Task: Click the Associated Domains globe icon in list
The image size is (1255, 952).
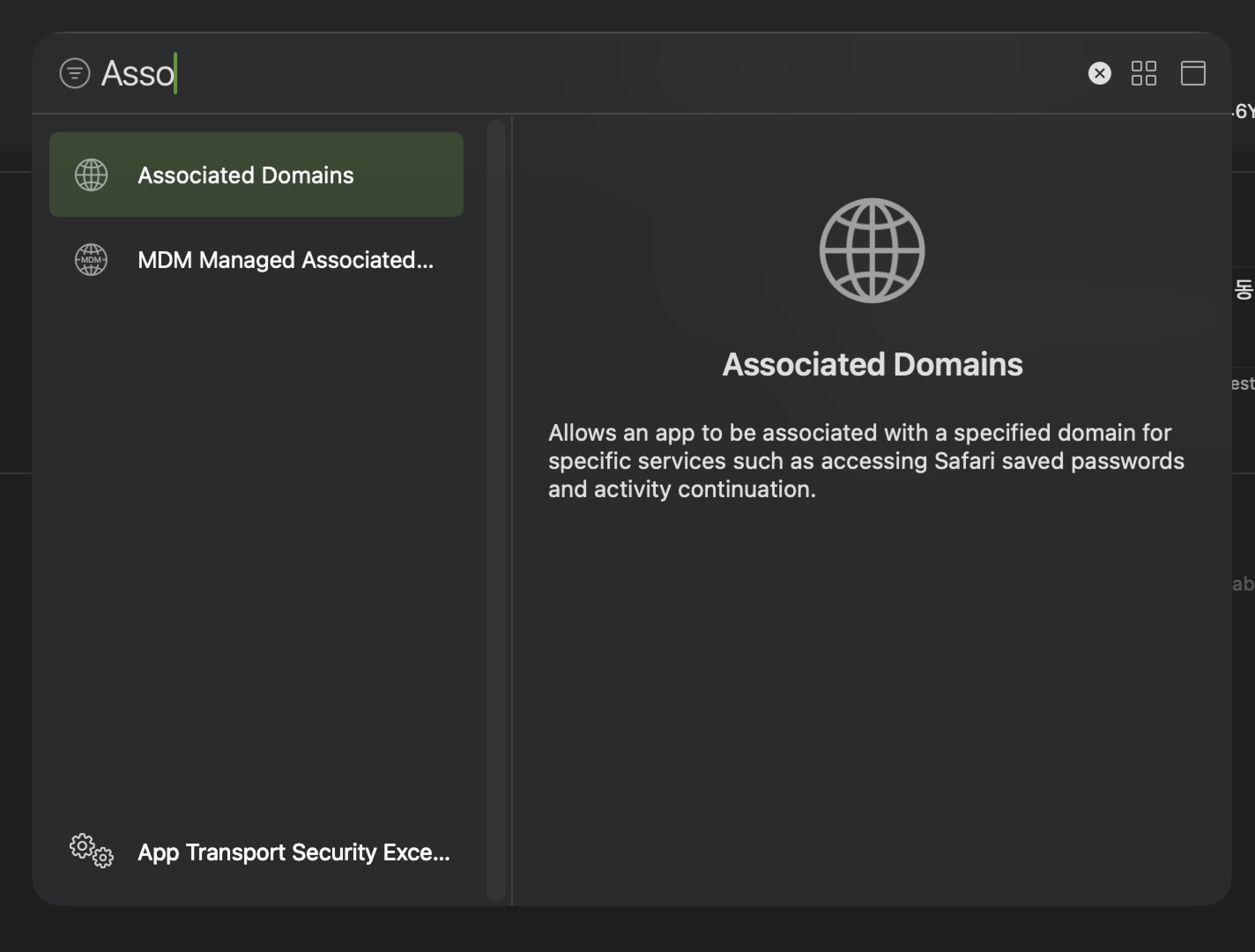Action: 91,175
